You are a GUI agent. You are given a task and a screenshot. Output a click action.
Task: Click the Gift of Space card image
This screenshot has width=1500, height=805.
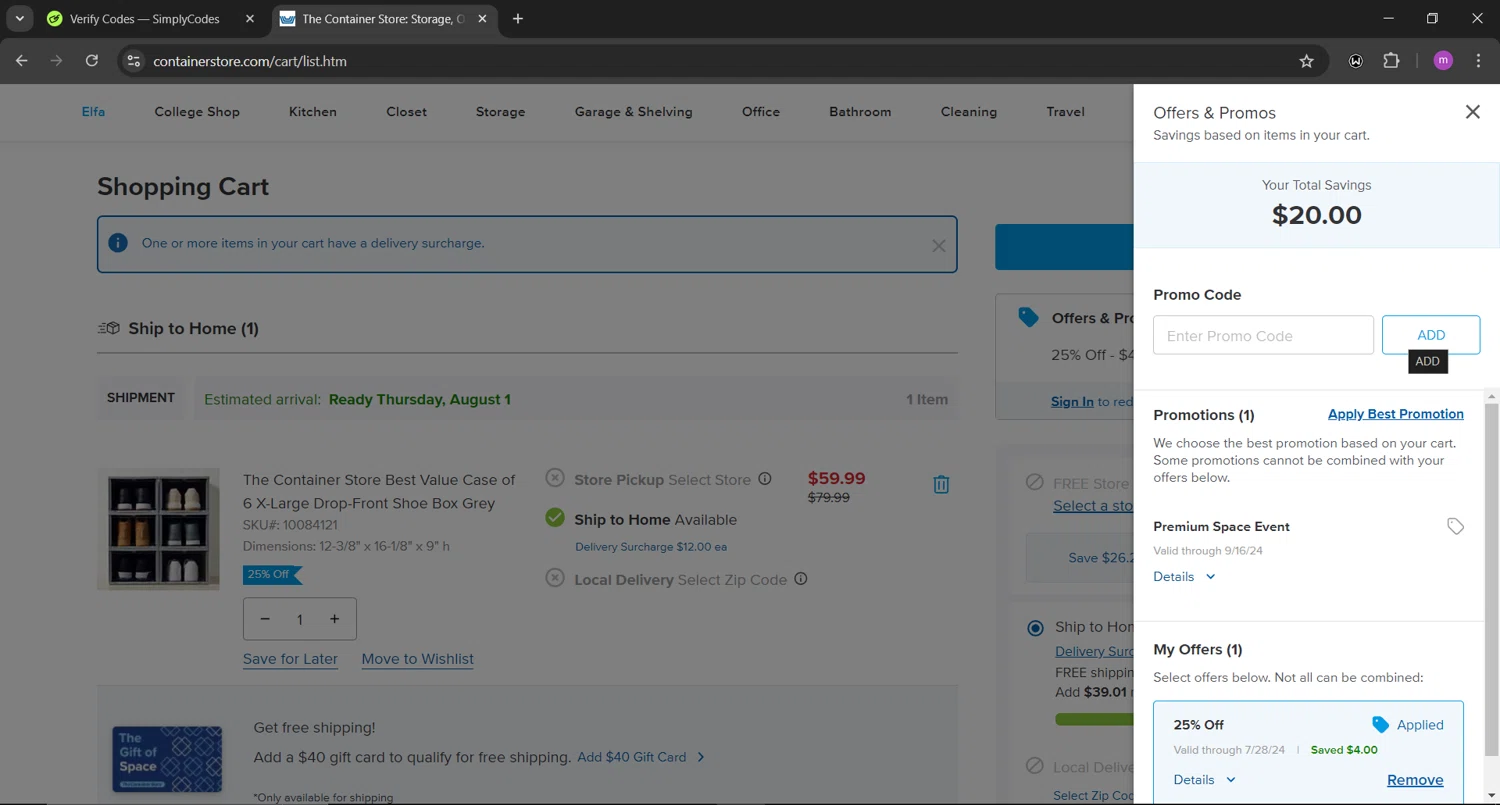[x=167, y=759]
